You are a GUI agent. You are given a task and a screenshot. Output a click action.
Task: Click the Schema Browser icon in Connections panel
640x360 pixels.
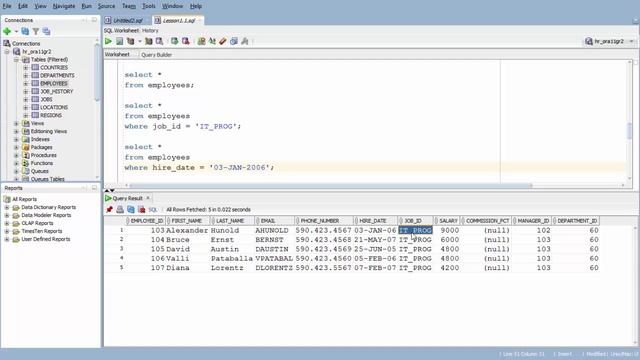[47, 31]
